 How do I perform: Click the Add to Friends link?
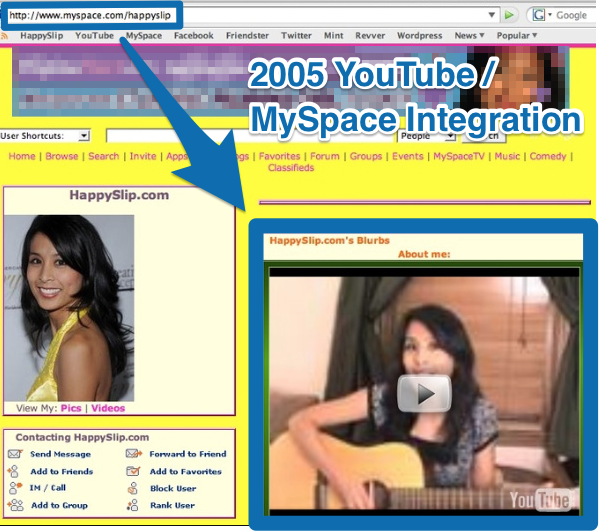pyautogui.click(x=62, y=472)
